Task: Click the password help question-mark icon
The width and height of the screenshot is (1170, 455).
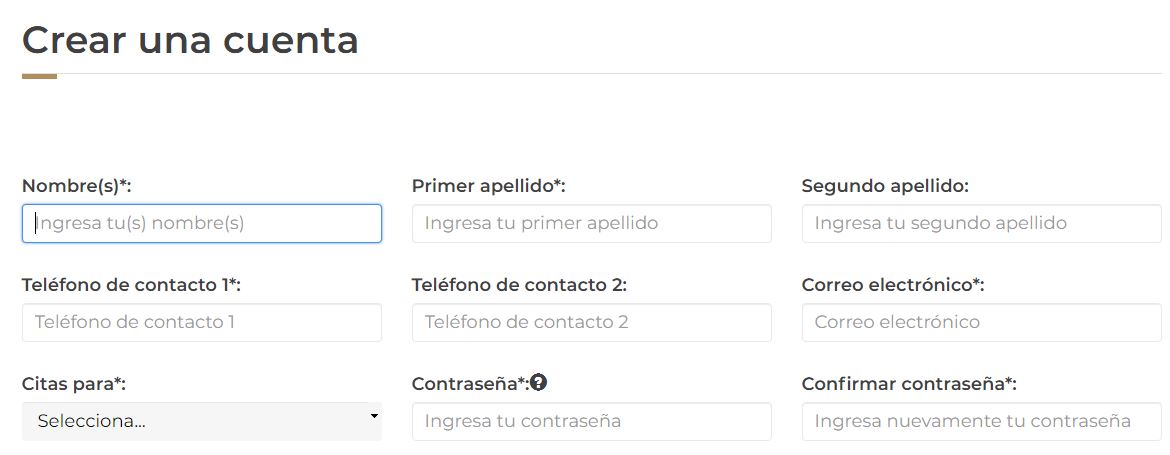Action: coord(539,382)
